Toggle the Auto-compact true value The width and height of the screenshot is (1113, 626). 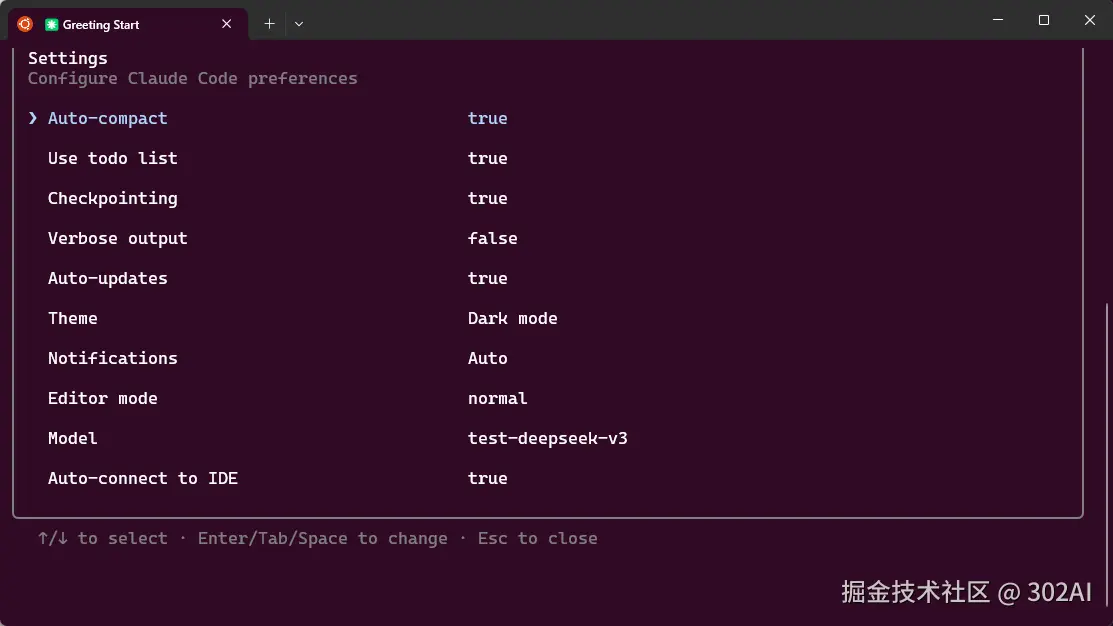(x=488, y=119)
